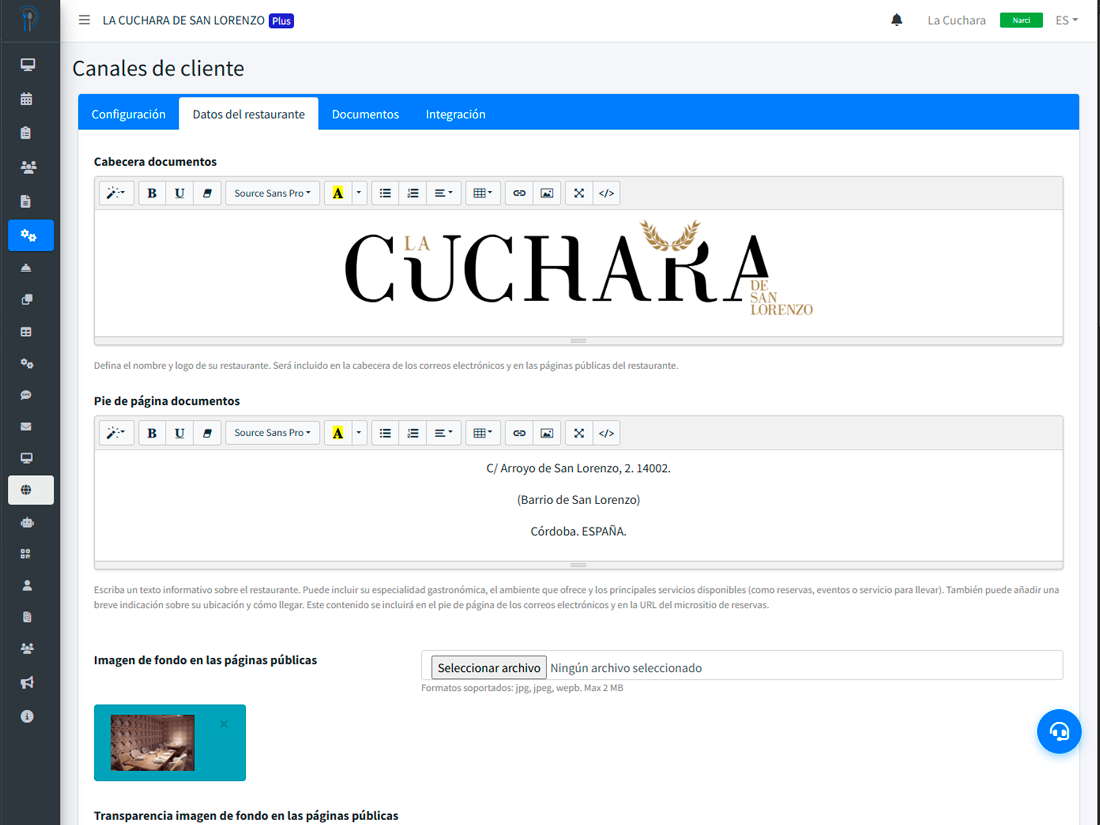Toggle numbered list in Cabecera editor
Screen dimensions: 1100x825
pyautogui.click(x=412, y=193)
